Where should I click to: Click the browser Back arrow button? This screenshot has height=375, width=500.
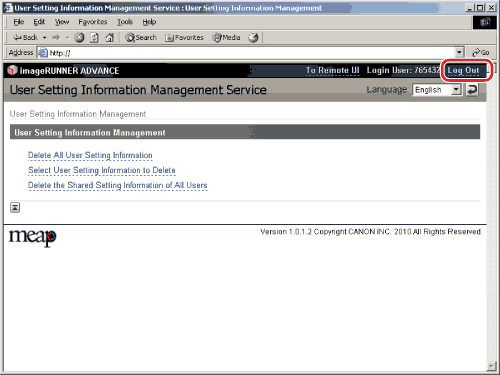(25, 38)
